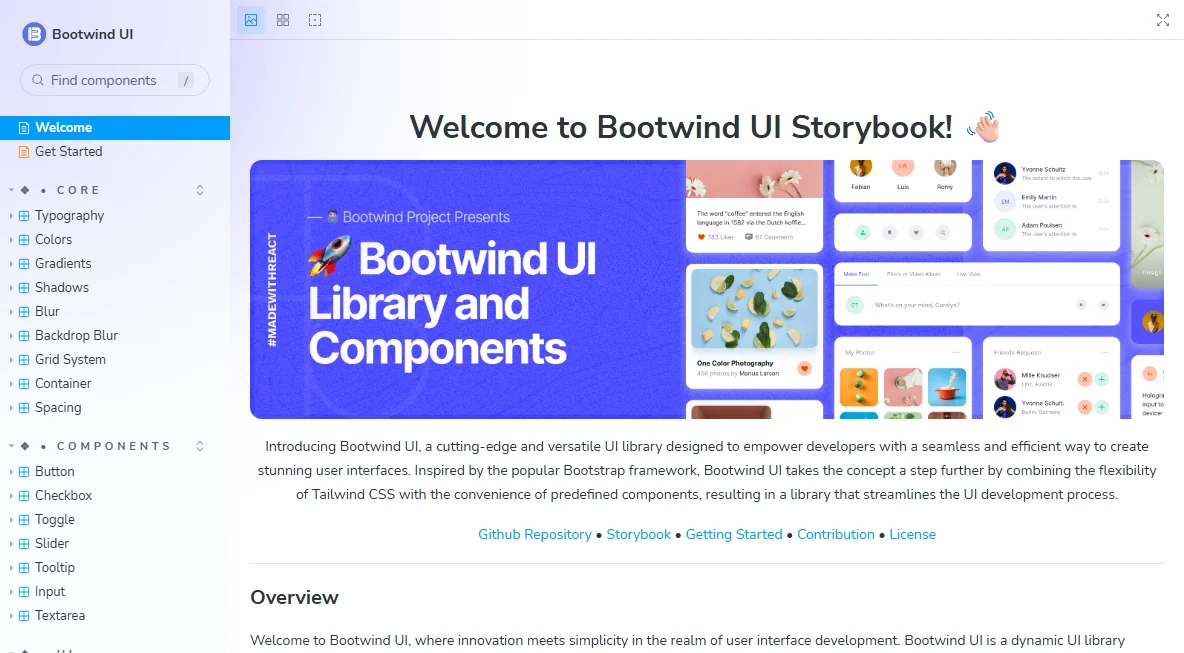Image resolution: width=1184 pixels, height=653 pixels.
Task: Click the Bootwind UI banner image
Action: (x=707, y=289)
